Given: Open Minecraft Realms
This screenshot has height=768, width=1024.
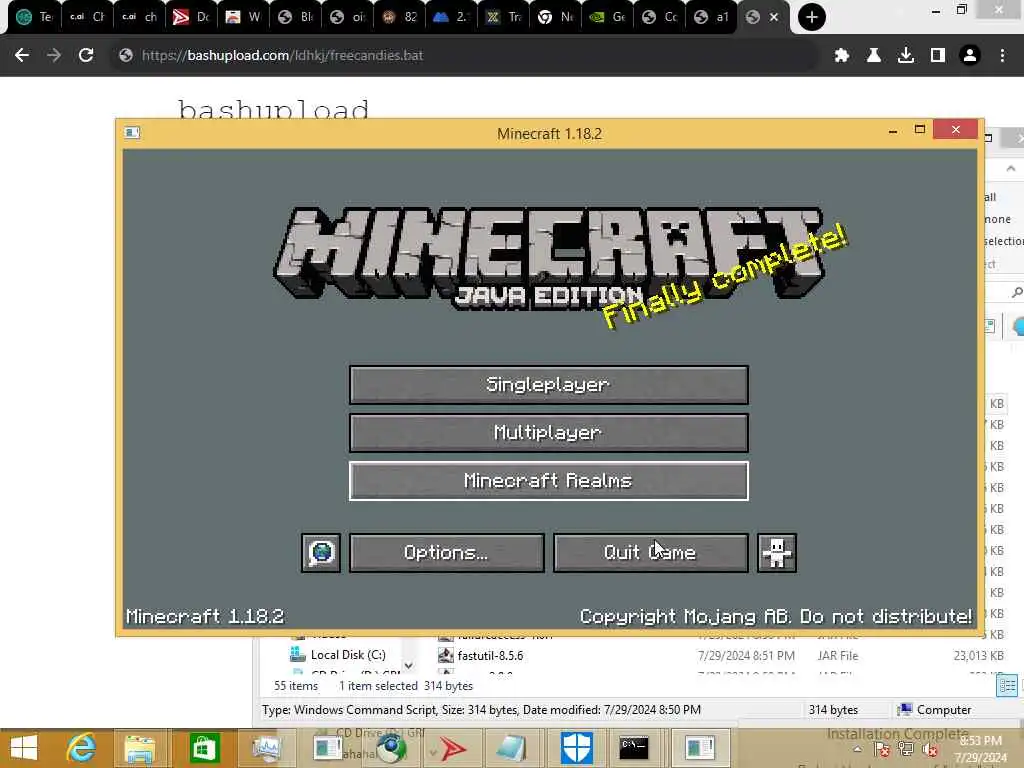Looking at the screenshot, I should coord(549,481).
